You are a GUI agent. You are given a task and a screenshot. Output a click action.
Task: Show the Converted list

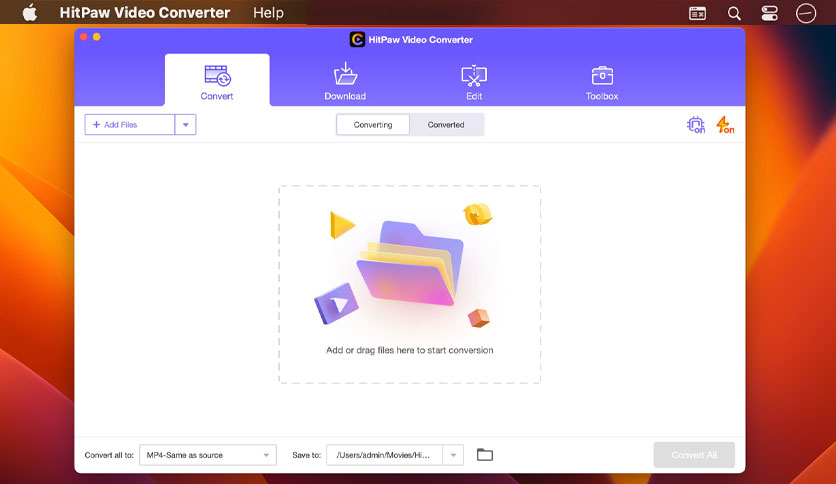pos(446,125)
